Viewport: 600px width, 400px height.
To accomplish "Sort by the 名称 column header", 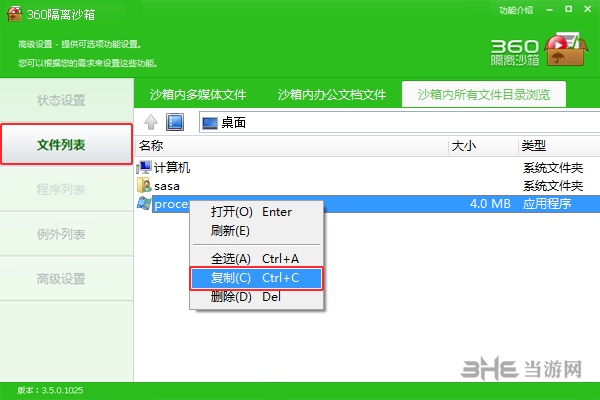I will [292, 146].
